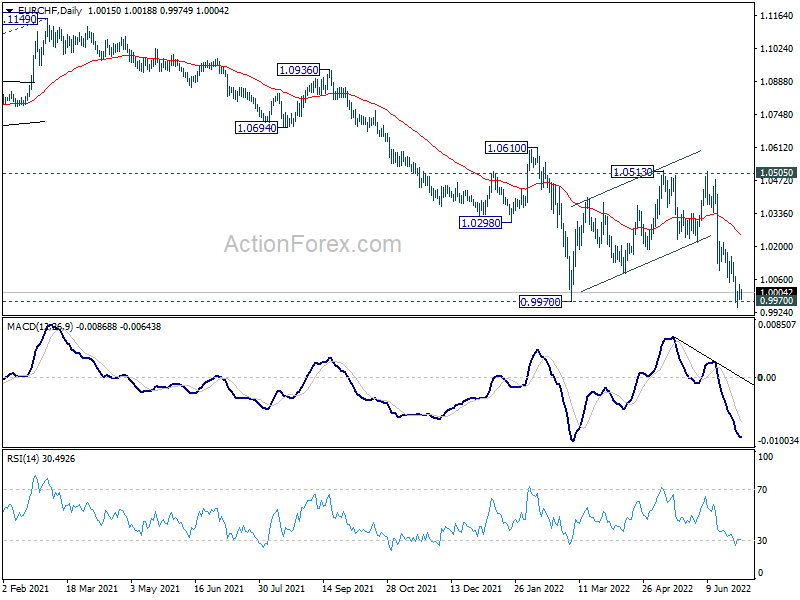Click the 1.11640 price axis value

(x=777, y=16)
